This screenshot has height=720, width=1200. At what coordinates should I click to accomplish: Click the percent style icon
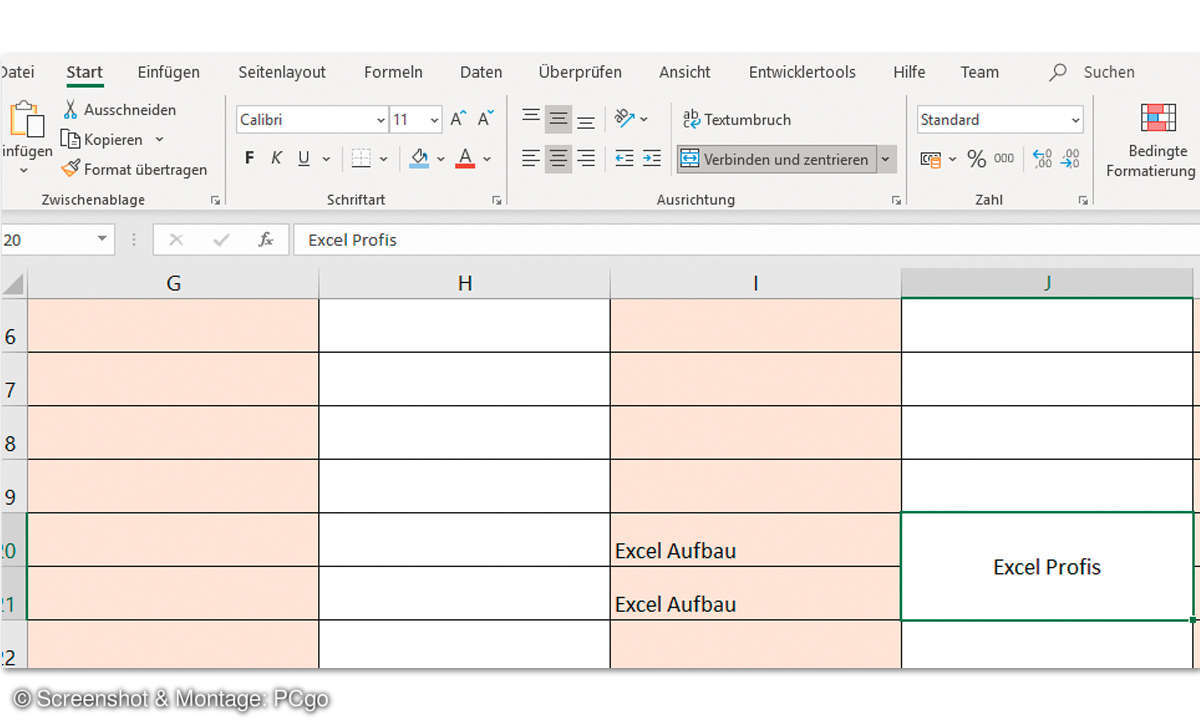point(976,159)
